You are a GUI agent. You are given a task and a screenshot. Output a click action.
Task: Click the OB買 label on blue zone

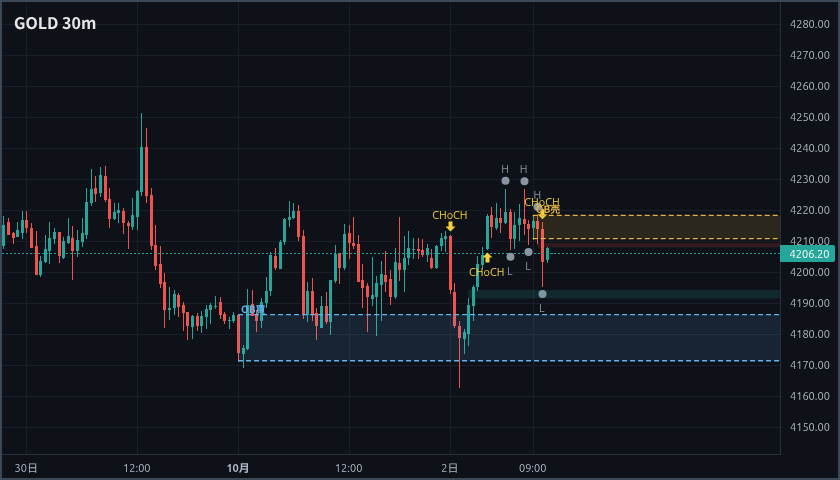pos(252,309)
